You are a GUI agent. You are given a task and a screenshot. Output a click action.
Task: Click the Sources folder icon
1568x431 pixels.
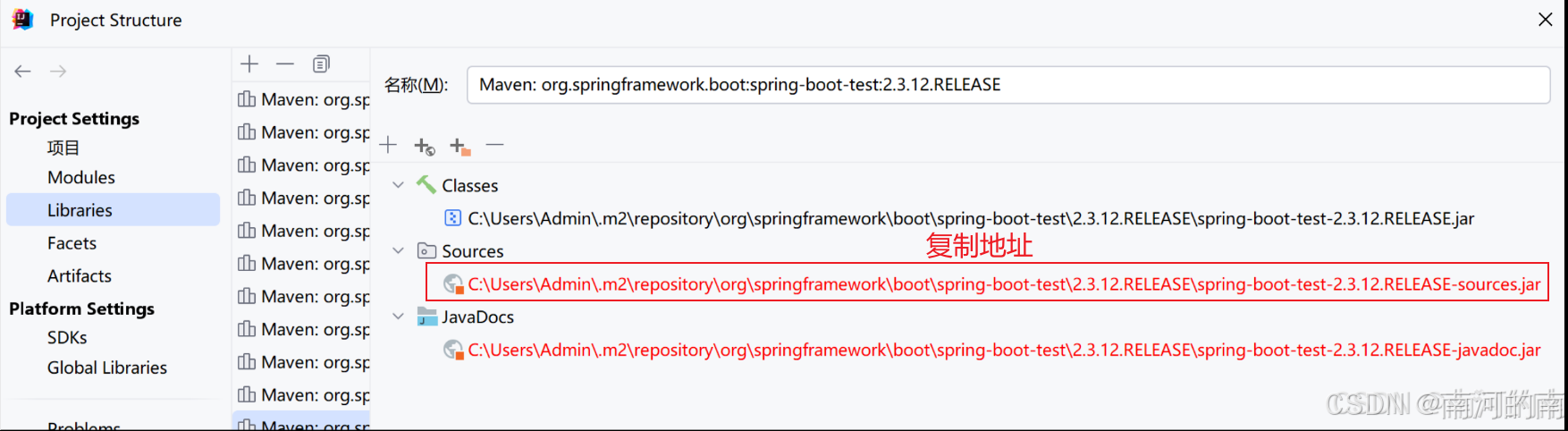tap(427, 251)
